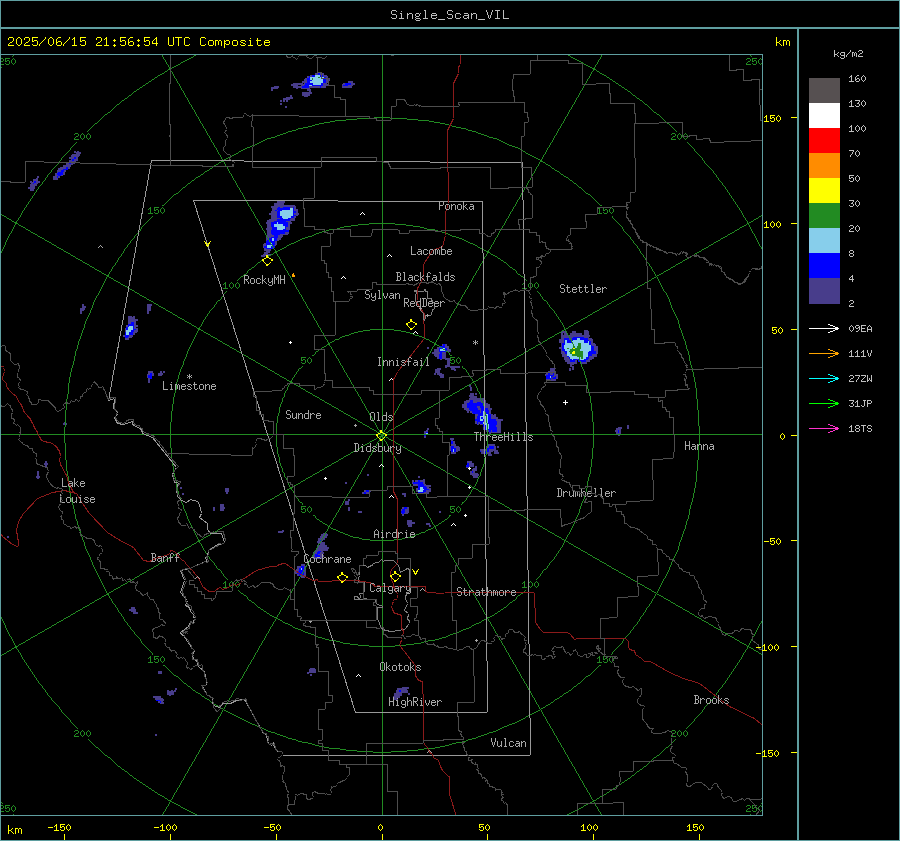Click the 2025/06/15 21:56:54 UTC Composite timestamp

pos(138,42)
